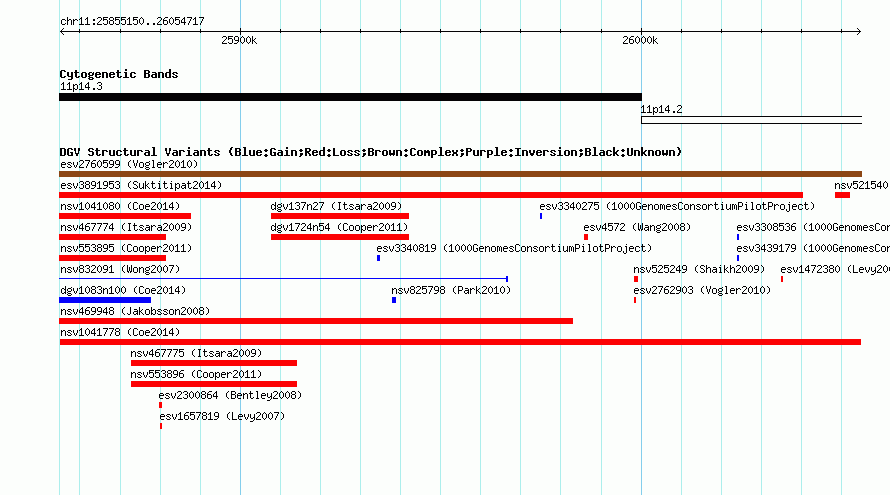Open nsv825798 (Park2010) variant label
The height and width of the screenshot is (495, 890).
pyautogui.click(x=451, y=291)
